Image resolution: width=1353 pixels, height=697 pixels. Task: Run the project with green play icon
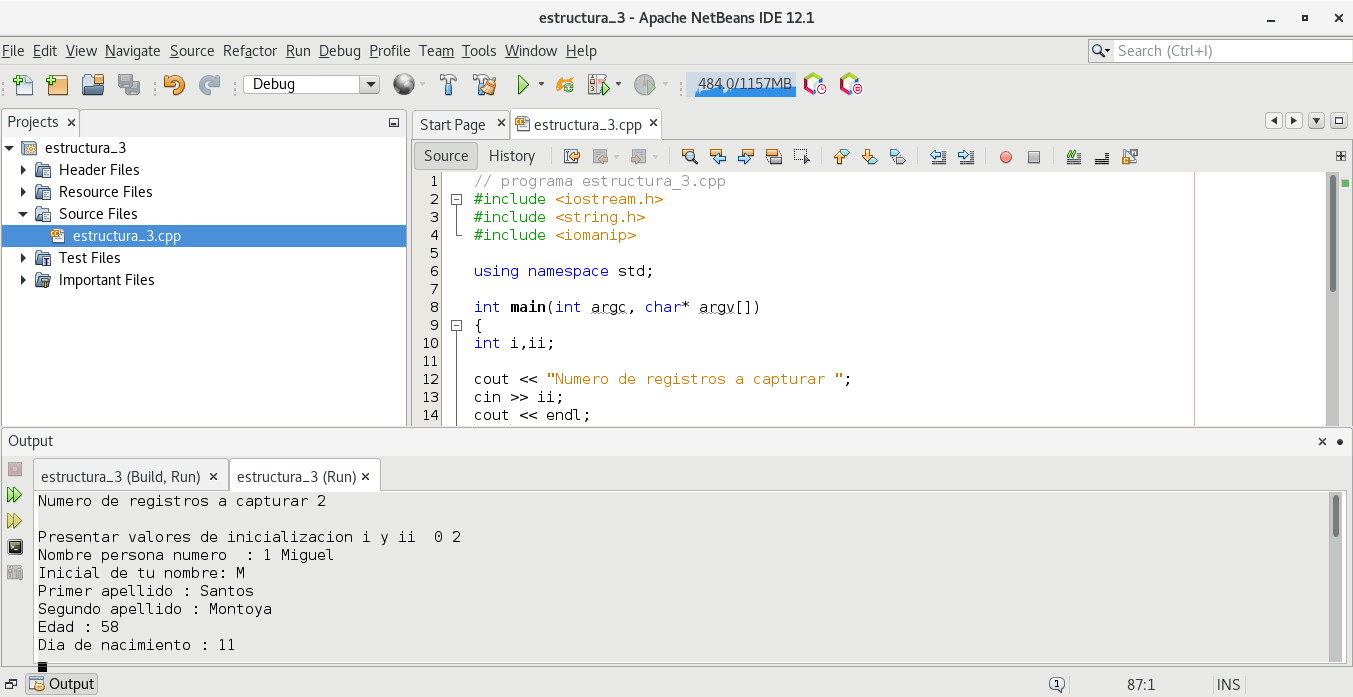(x=522, y=85)
